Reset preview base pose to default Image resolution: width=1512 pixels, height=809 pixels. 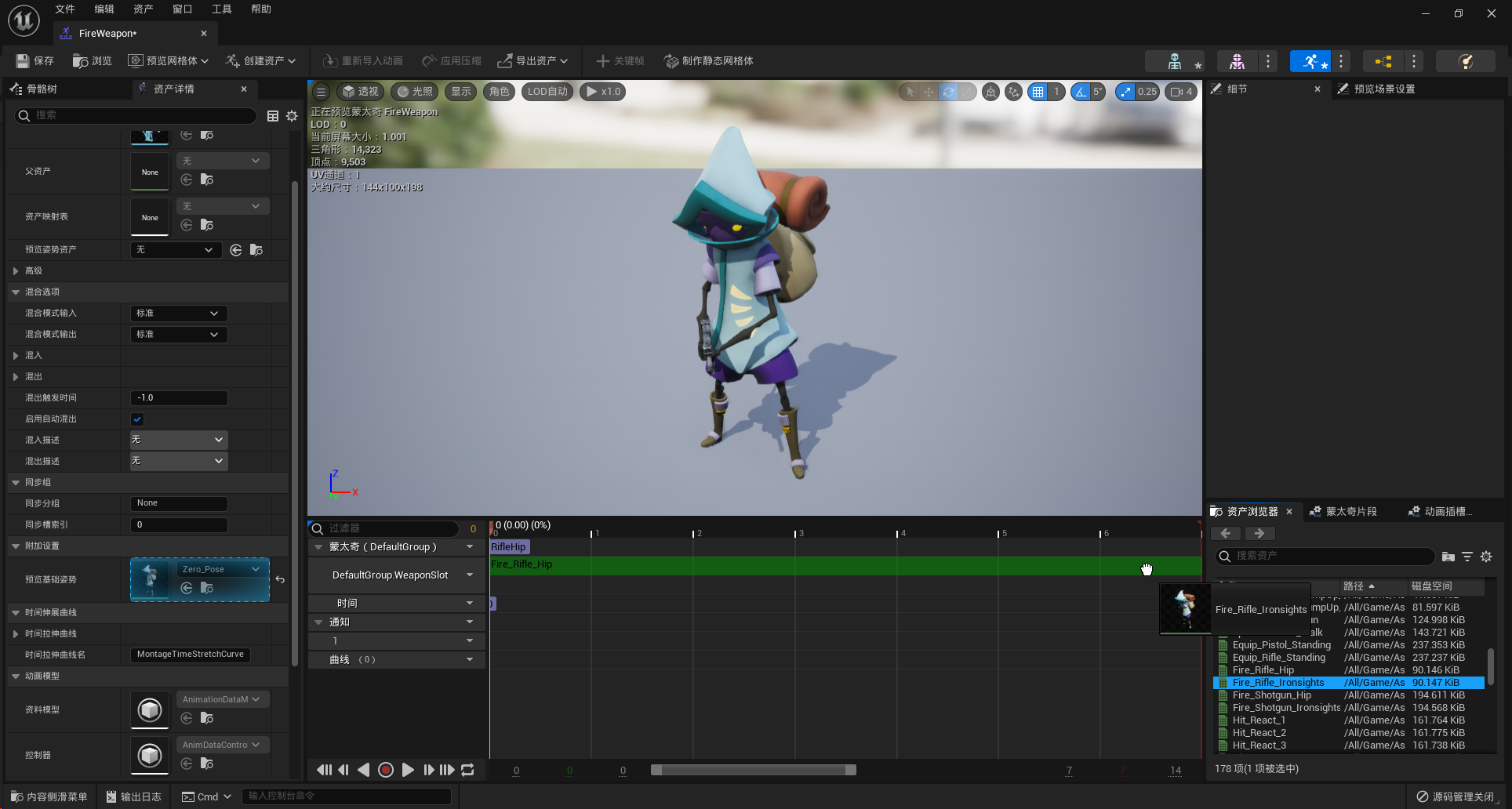[280, 579]
